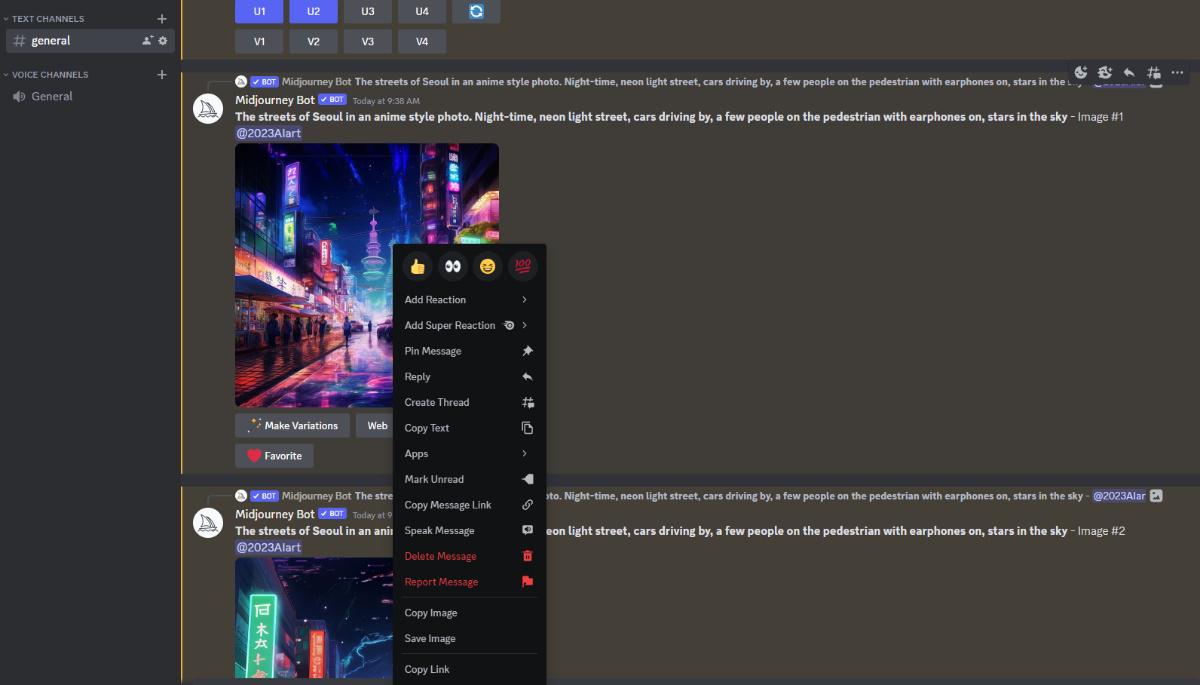Reply using the hover toolbar arrow icon
The width and height of the screenshot is (1200, 685).
pyautogui.click(x=1129, y=72)
